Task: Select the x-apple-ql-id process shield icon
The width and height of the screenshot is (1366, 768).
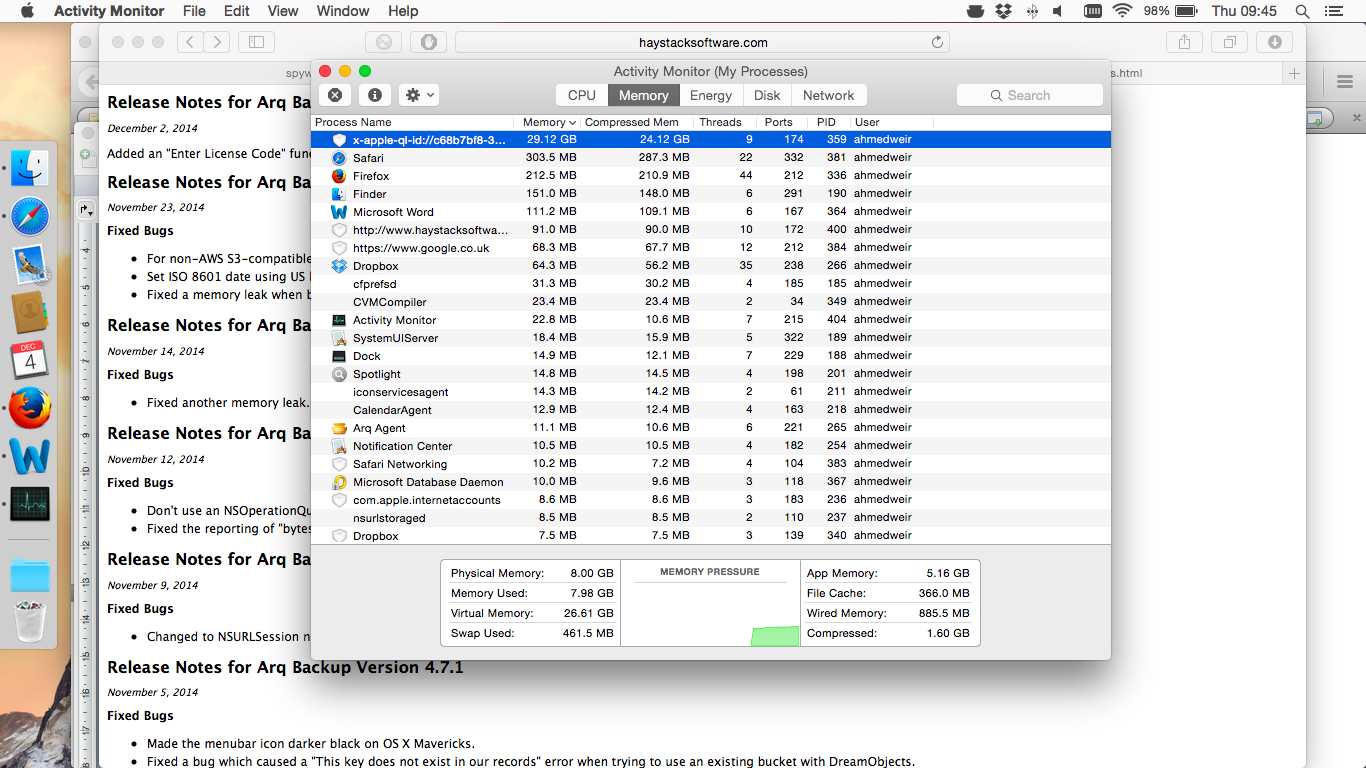Action: pyautogui.click(x=339, y=140)
